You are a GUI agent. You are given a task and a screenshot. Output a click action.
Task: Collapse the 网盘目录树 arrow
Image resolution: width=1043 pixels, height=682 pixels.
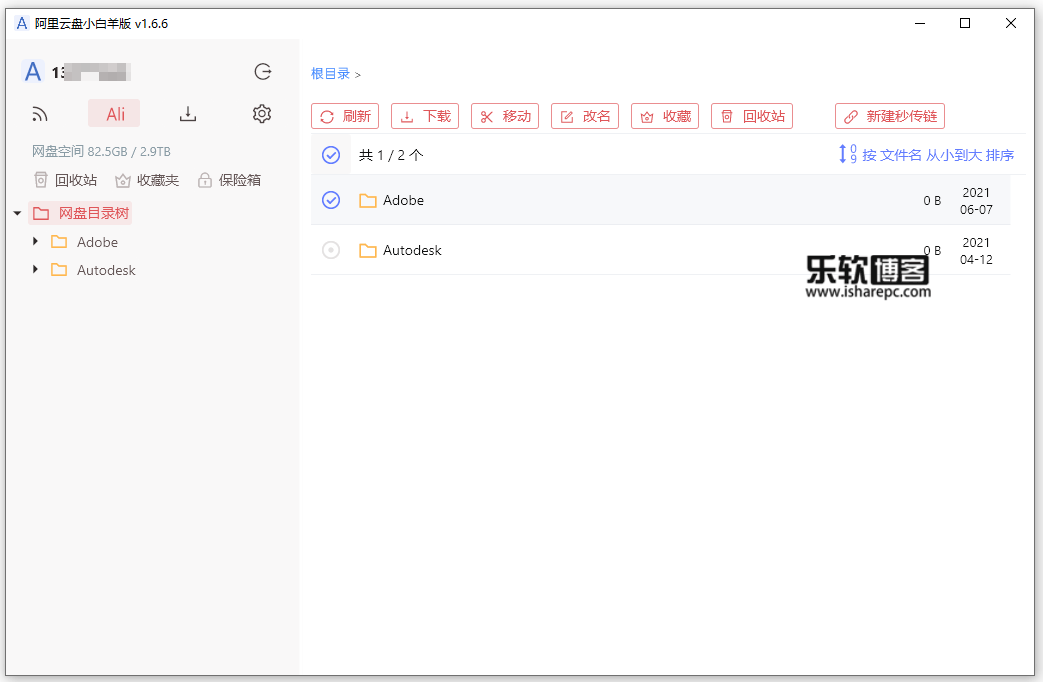pos(17,214)
